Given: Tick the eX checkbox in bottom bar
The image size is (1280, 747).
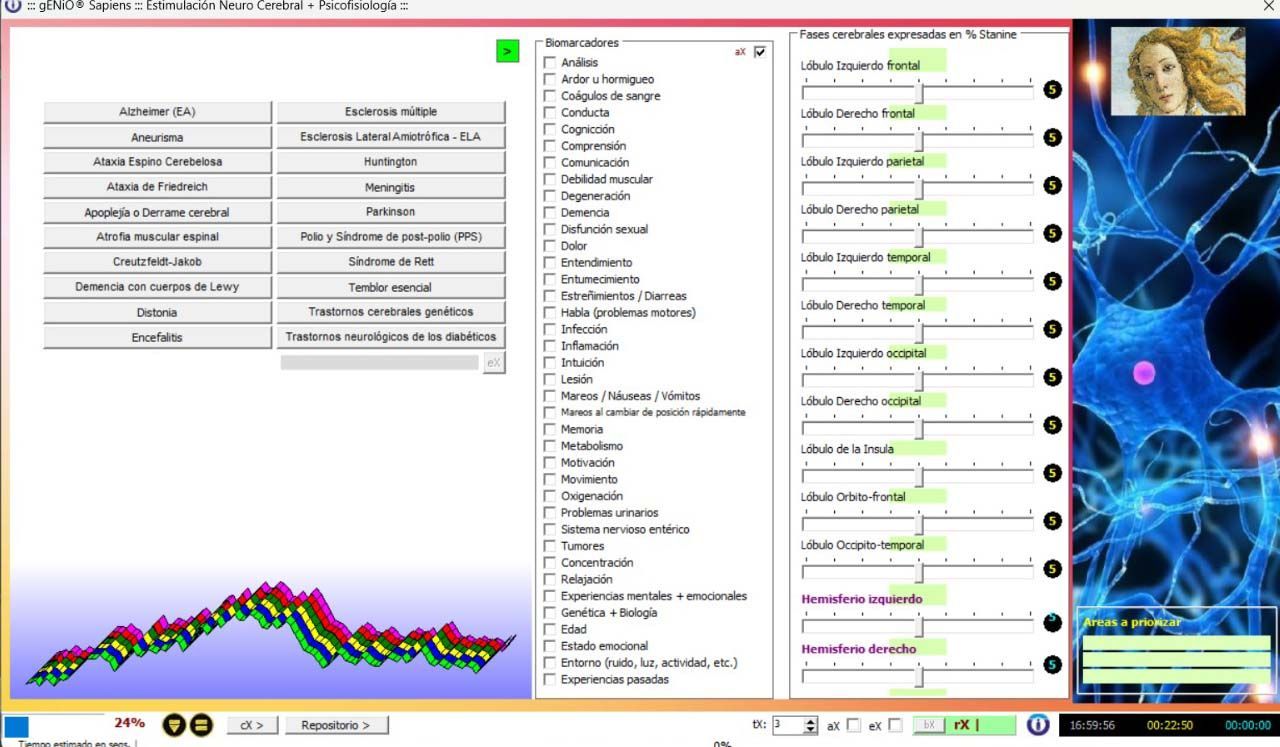Looking at the screenshot, I should pos(895,725).
